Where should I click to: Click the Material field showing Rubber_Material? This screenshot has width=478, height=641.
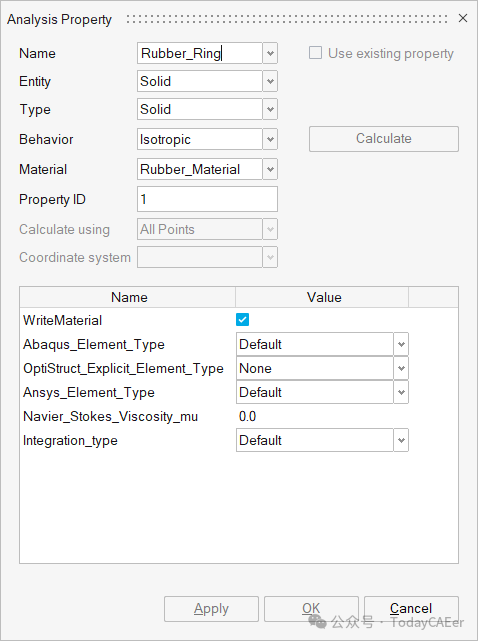coord(200,169)
